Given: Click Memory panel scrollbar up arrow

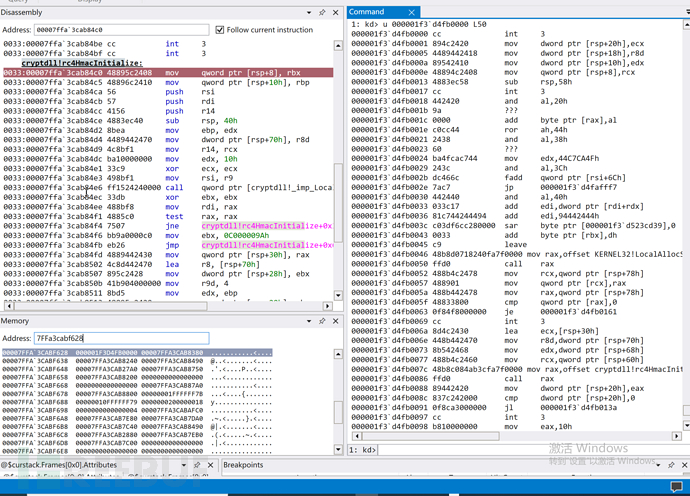Looking at the screenshot, I should [x=338, y=354].
